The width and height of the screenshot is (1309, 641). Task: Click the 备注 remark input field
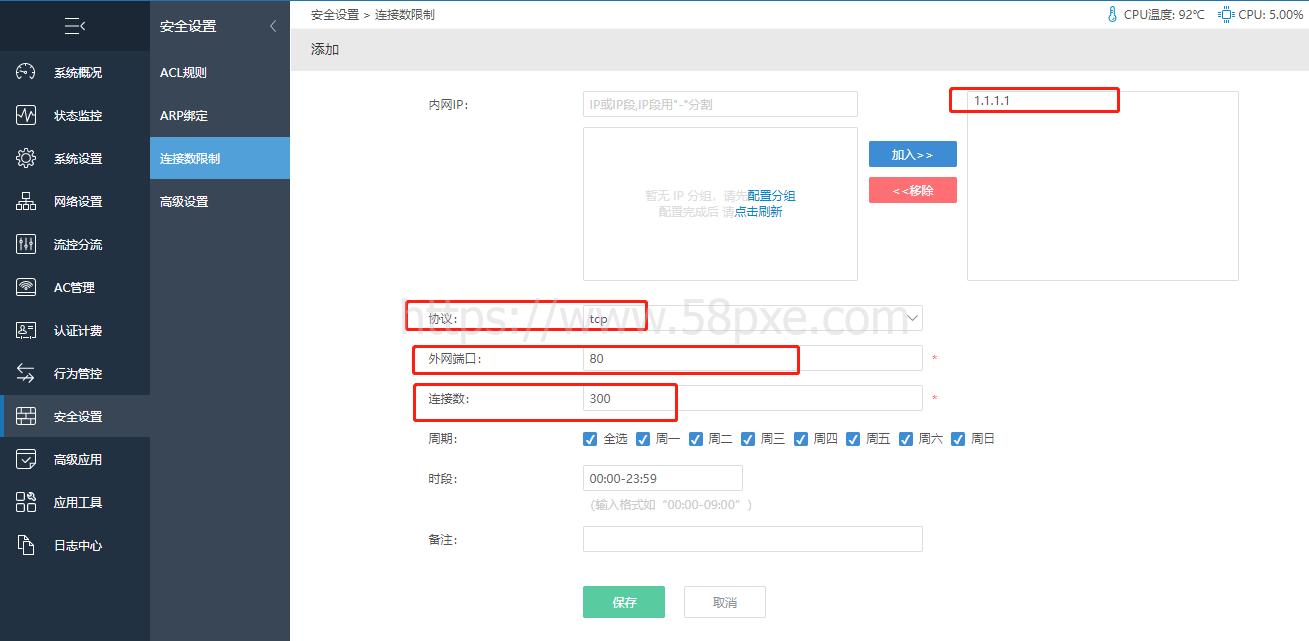[x=752, y=540]
